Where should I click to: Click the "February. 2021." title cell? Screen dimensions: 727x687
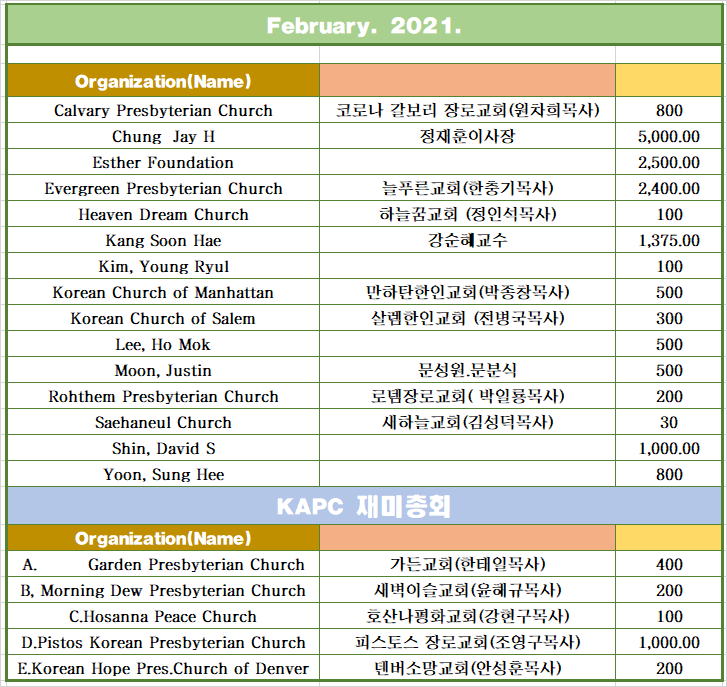[364, 25]
